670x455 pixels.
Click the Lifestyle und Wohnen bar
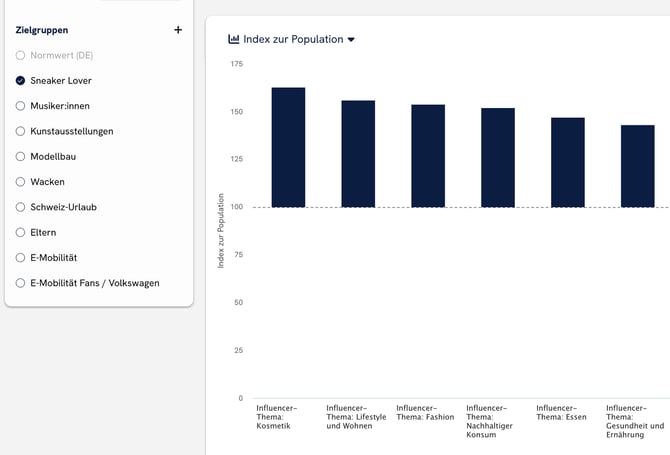(358, 154)
